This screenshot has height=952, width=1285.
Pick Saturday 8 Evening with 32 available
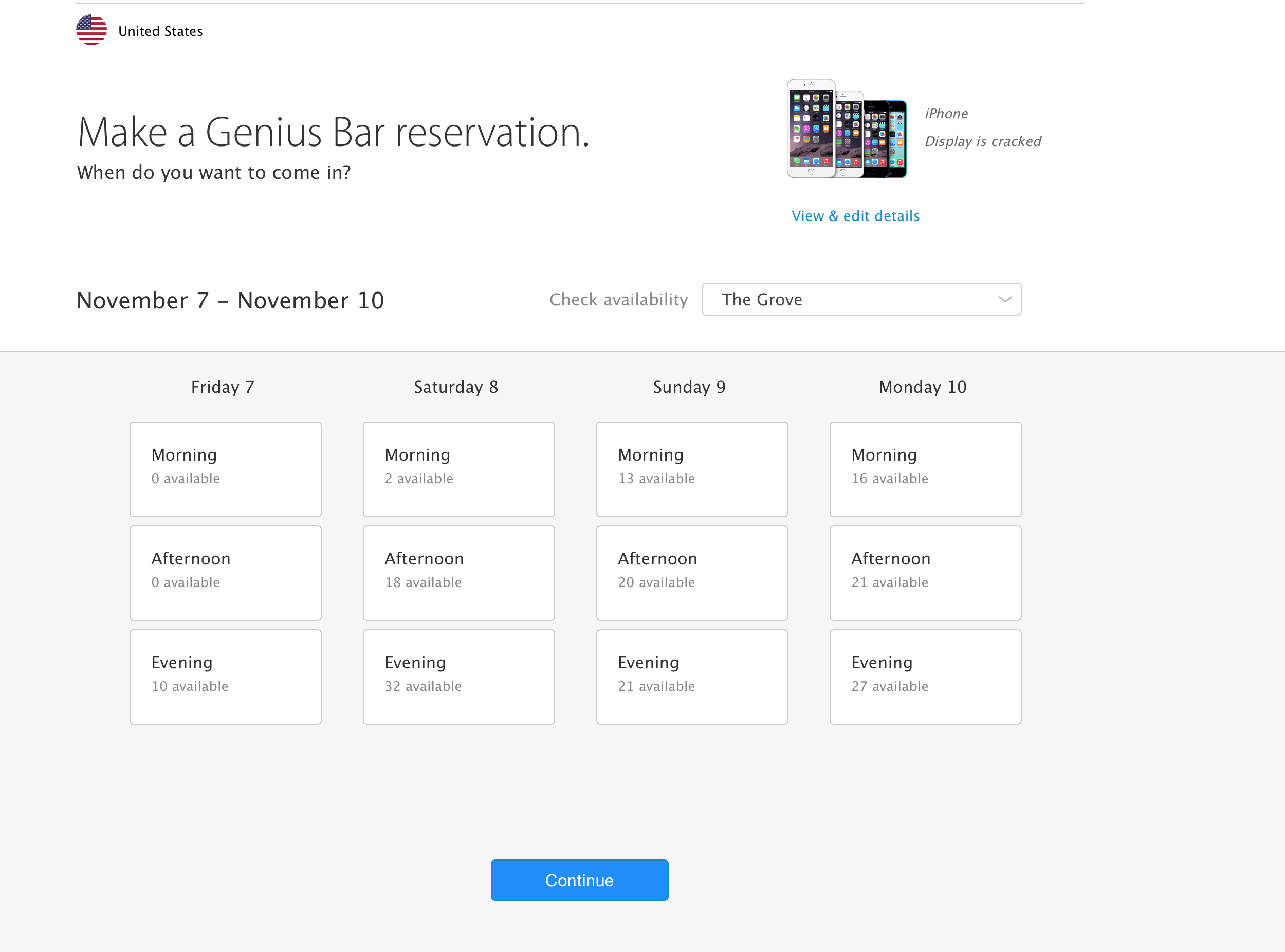[x=458, y=676]
